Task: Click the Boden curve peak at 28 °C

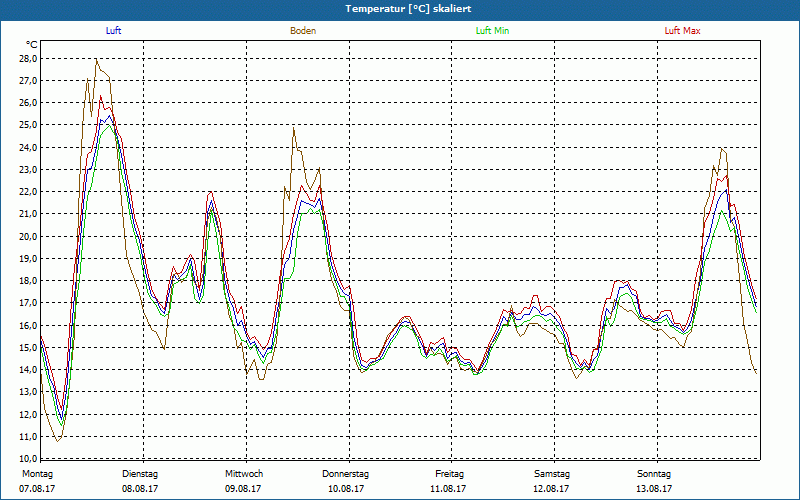Action: click(96, 59)
